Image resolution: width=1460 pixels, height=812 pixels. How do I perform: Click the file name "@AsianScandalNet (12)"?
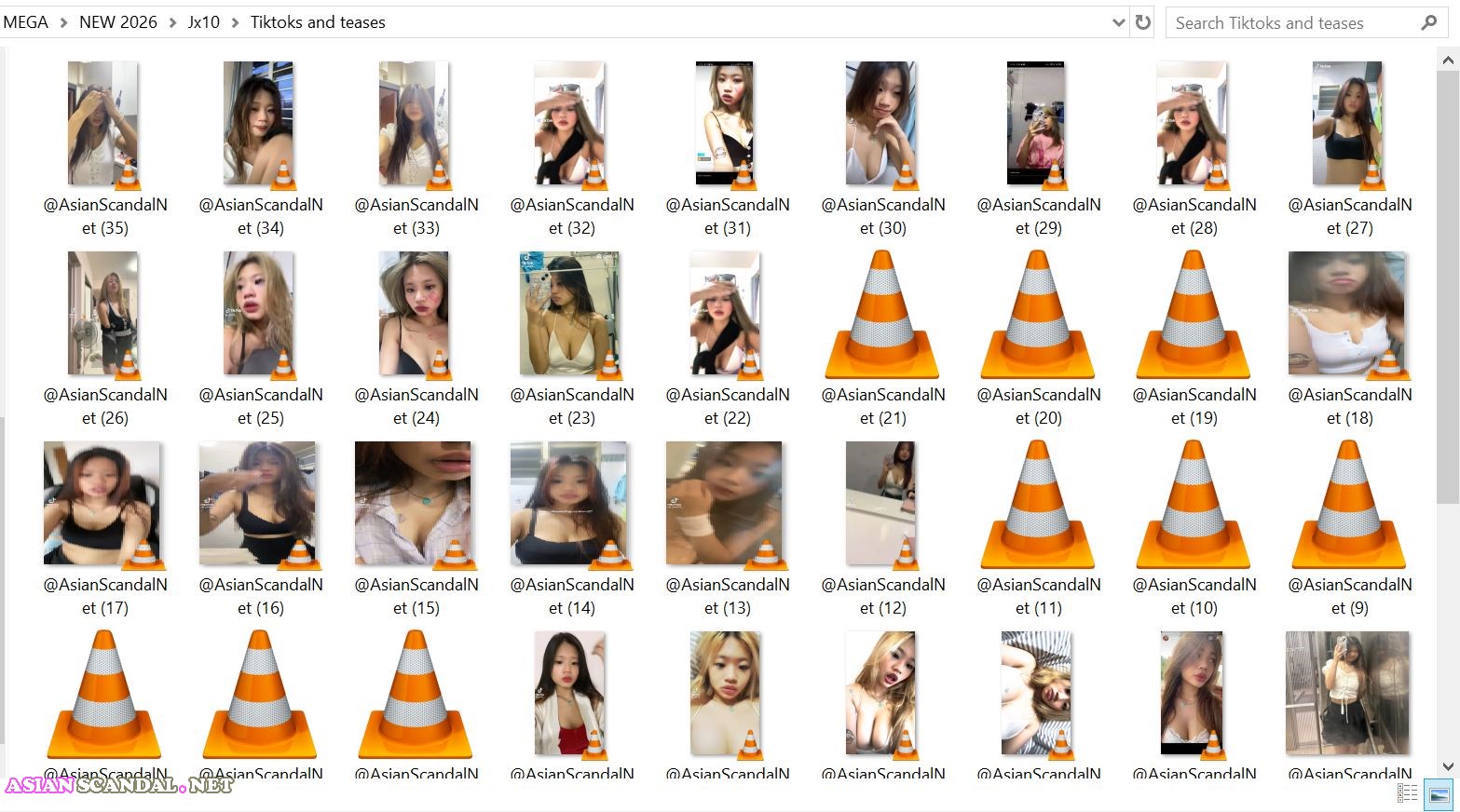(883, 596)
